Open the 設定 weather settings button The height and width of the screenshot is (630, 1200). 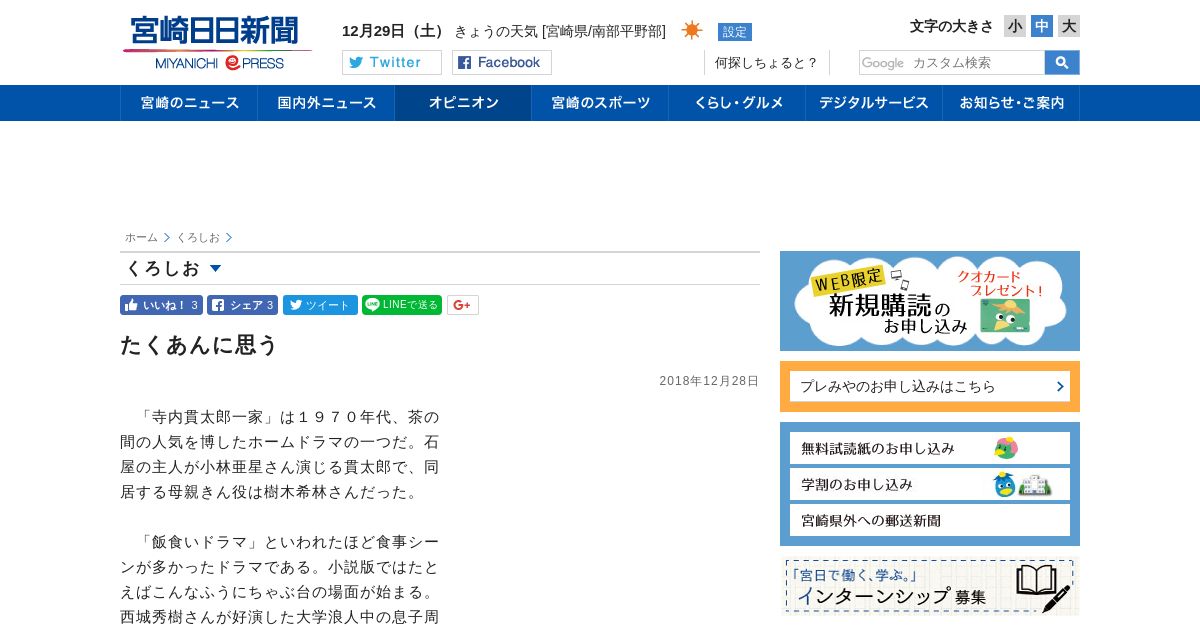click(735, 32)
